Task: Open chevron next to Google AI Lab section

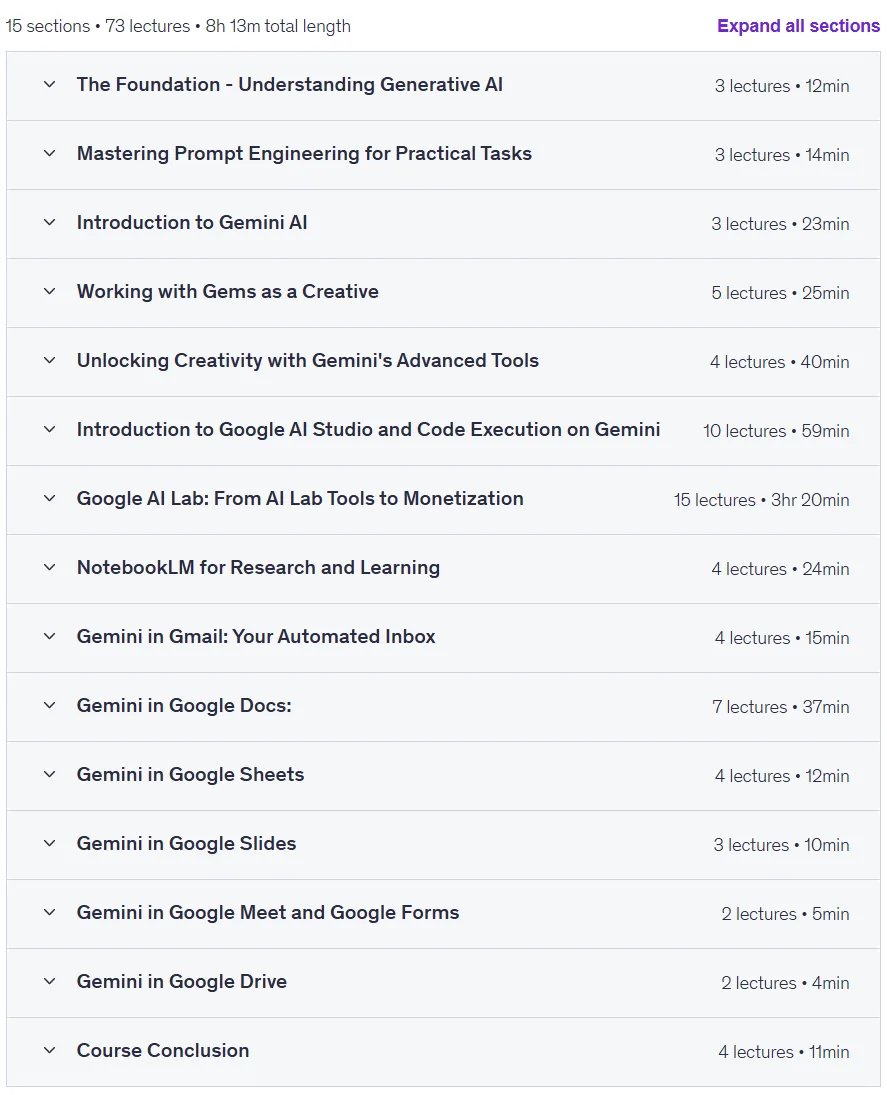Action: pos(50,499)
